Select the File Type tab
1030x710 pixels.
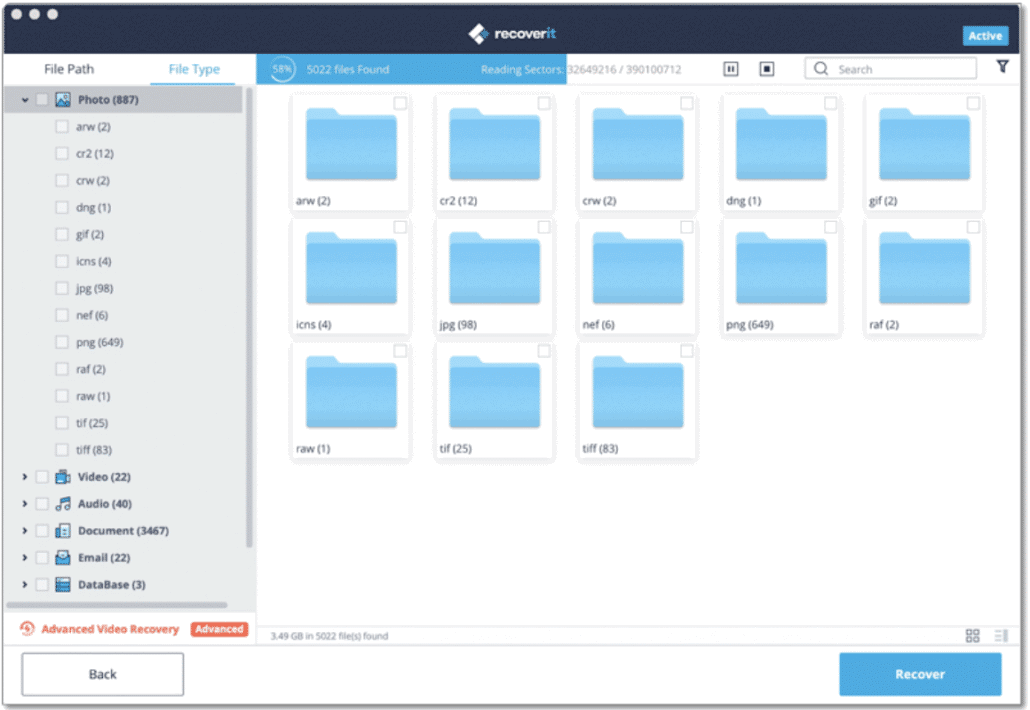point(194,69)
